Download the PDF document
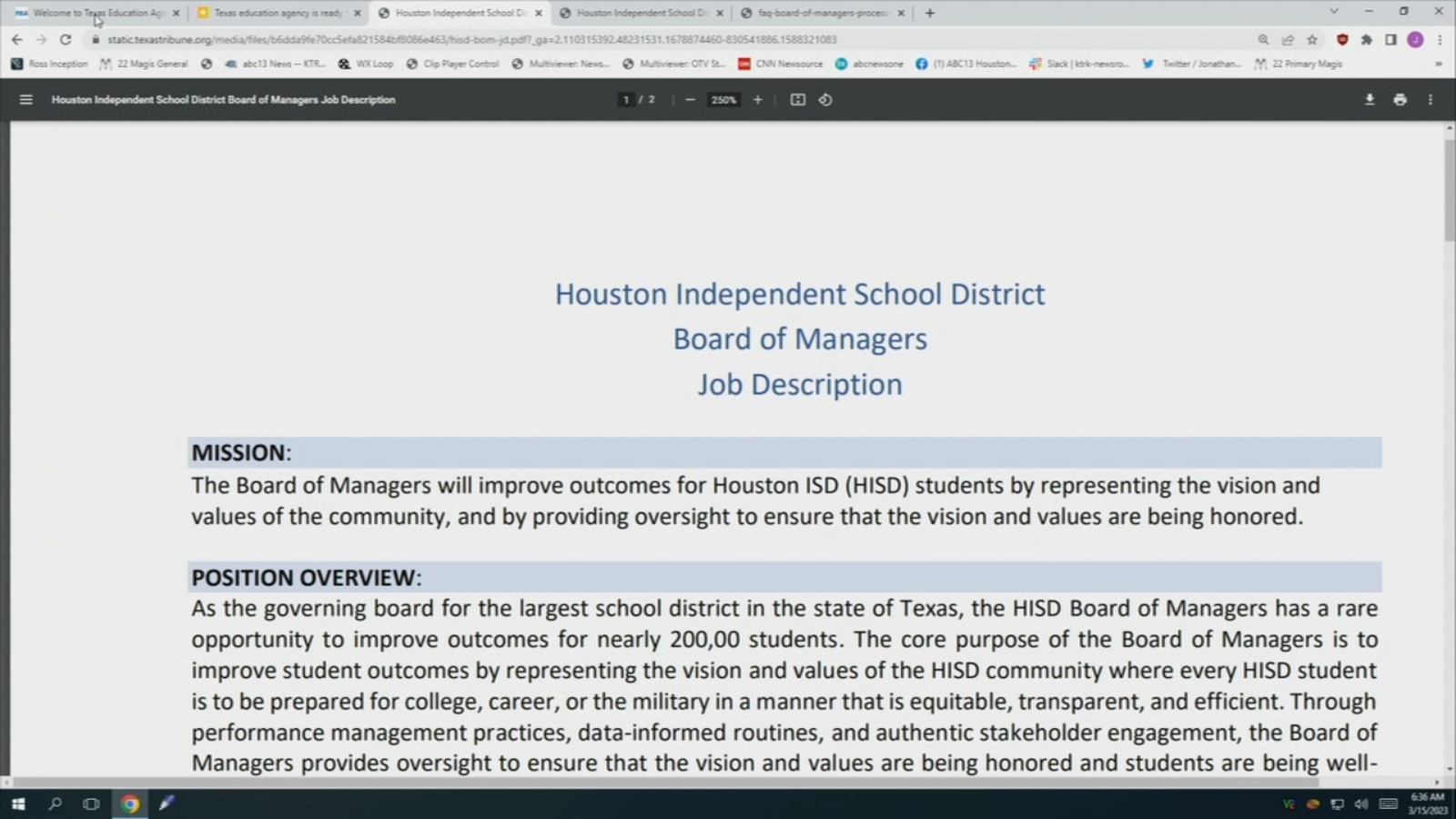This screenshot has height=819, width=1456. [1370, 100]
